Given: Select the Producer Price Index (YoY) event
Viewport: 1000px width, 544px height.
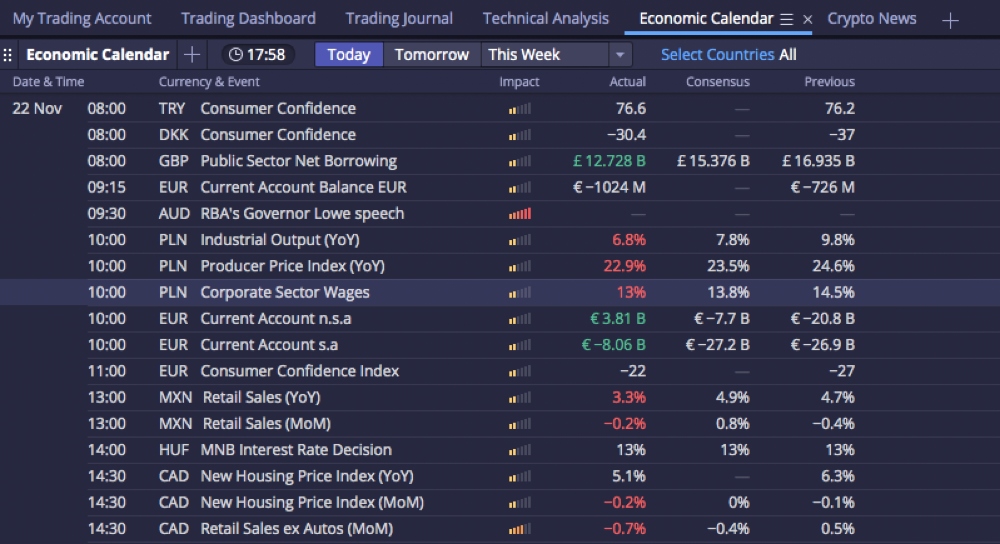Looking at the screenshot, I should tap(293, 266).
